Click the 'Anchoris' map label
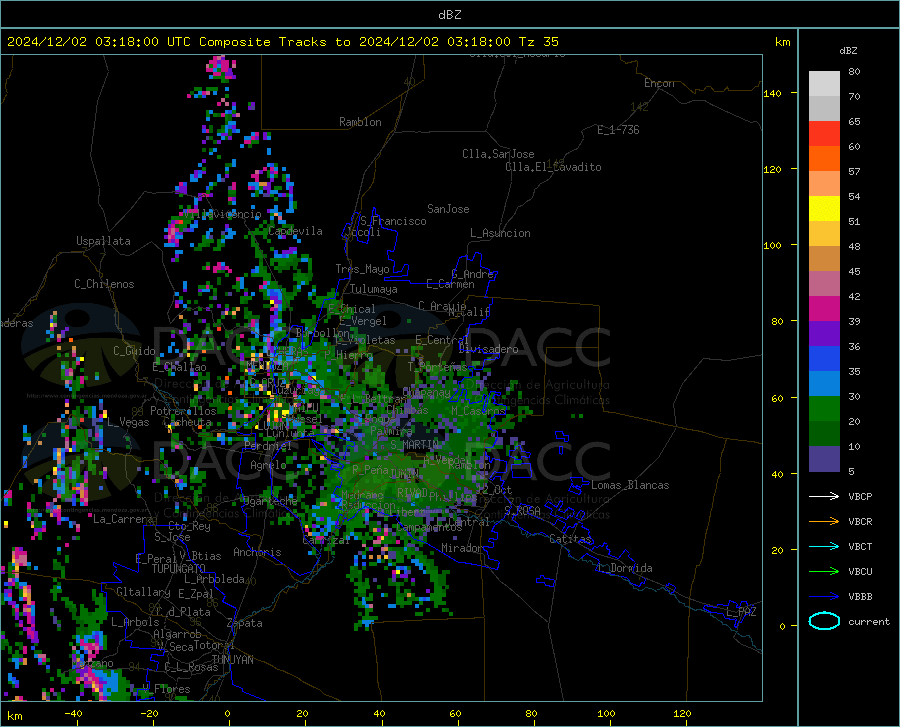This screenshot has width=900, height=727. [257, 552]
